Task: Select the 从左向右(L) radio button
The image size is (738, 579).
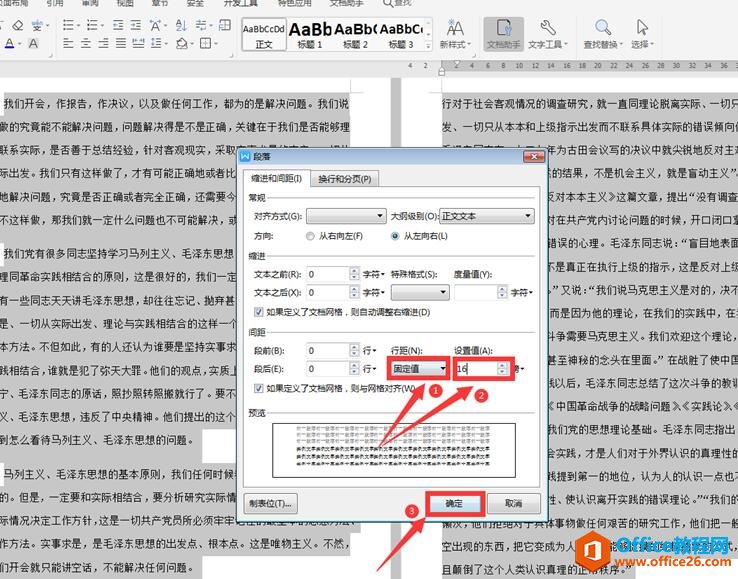Action: 395,236
